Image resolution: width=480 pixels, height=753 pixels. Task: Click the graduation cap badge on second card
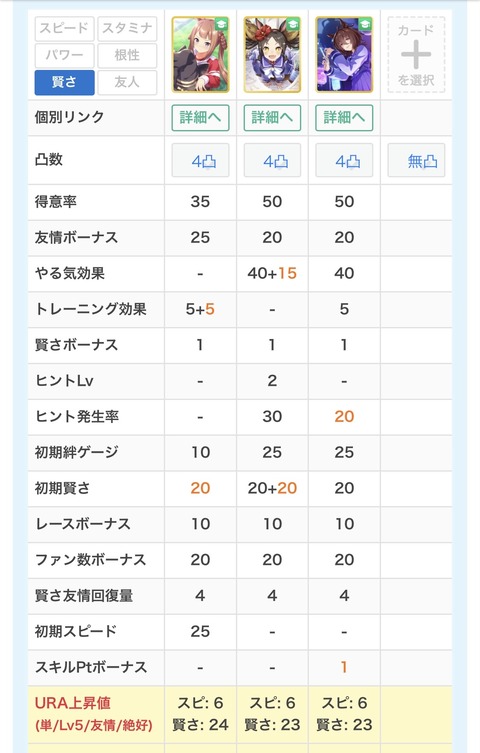coord(293,24)
